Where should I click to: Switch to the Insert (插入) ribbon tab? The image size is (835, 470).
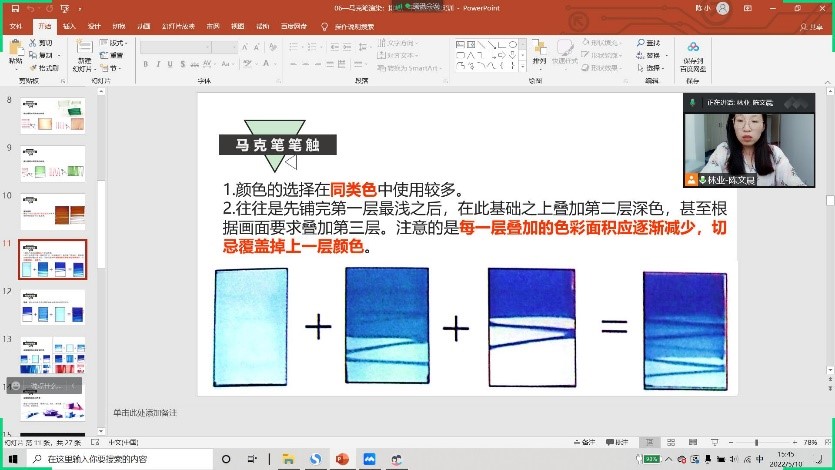69,26
